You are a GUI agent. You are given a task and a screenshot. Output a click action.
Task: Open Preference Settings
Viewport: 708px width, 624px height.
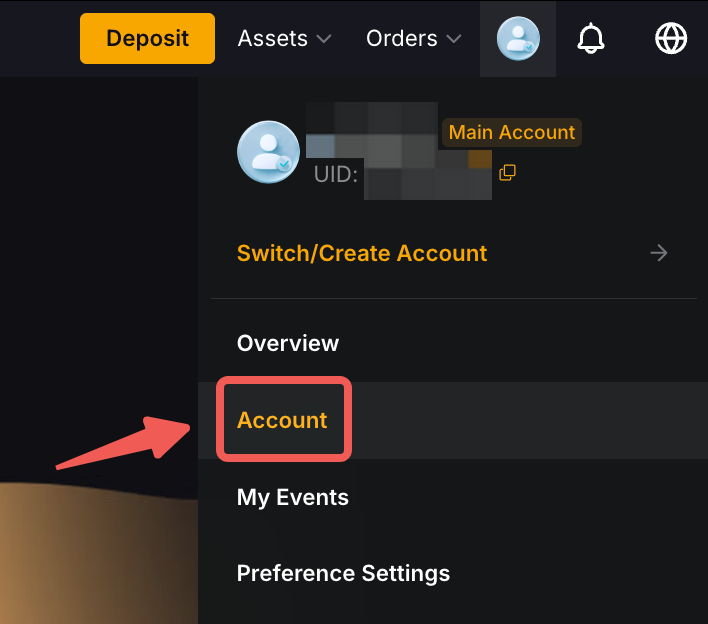(343, 574)
